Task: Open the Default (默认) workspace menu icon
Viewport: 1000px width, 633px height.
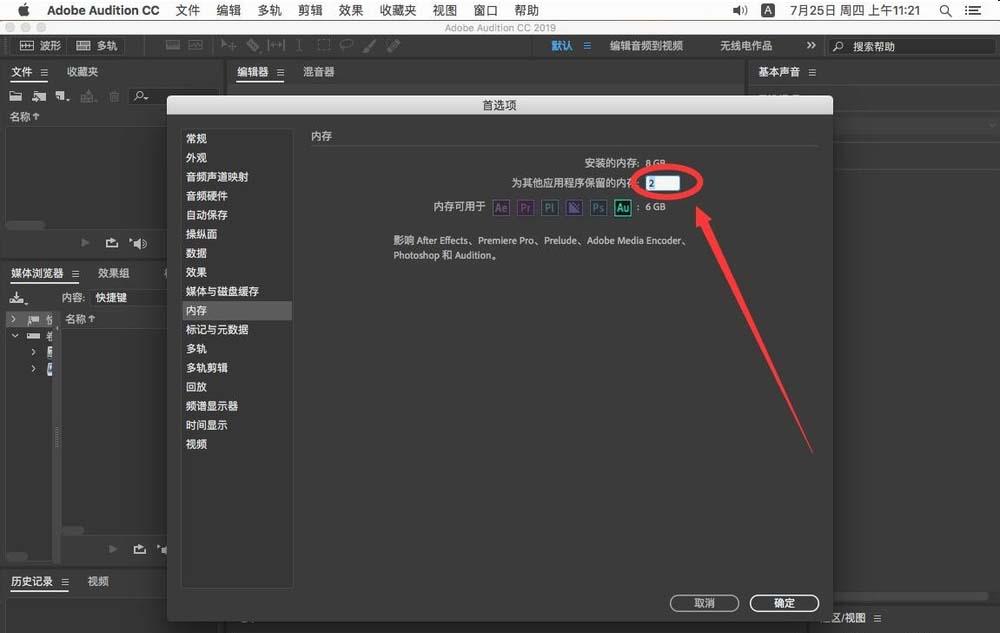Action: point(587,46)
